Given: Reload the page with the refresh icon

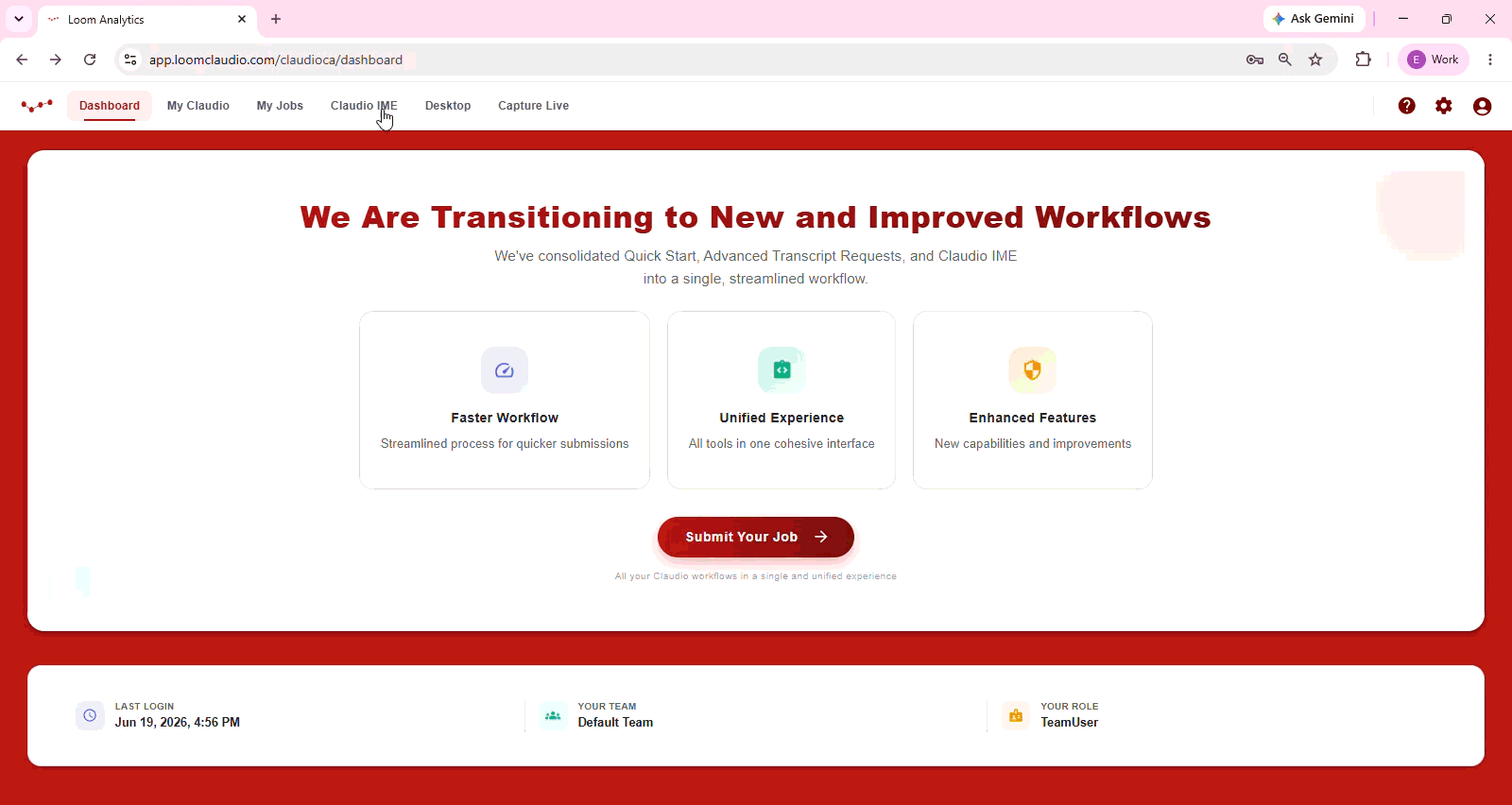Looking at the screenshot, I should [x=90, y=60].
